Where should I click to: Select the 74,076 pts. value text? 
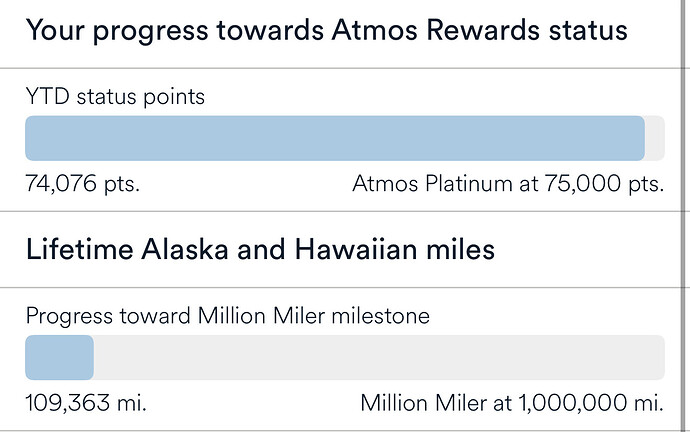pos(82,183)
